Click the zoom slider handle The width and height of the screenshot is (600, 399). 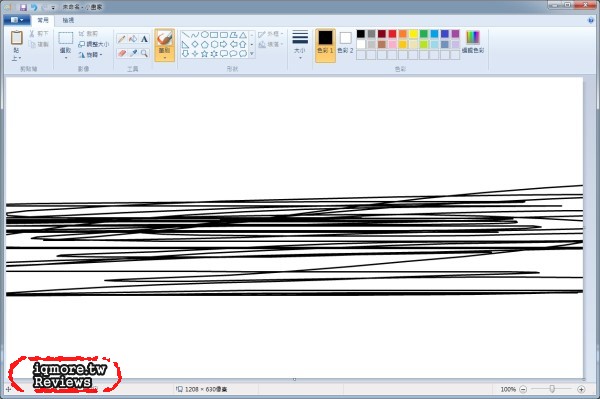pyautogui.click(x=552, y=389)
